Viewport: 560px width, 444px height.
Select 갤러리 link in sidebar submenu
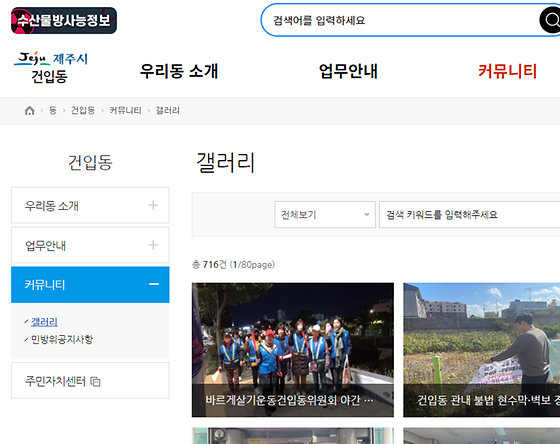(44, 322)
